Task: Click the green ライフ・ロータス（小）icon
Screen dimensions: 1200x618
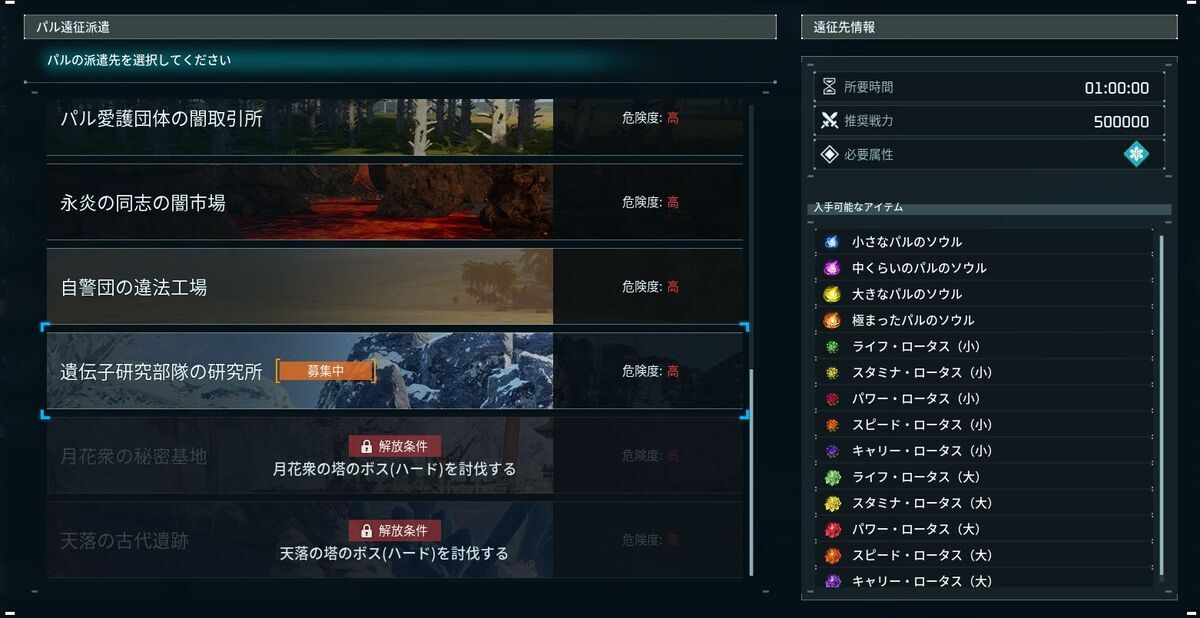Action: (x=831, y=347)
